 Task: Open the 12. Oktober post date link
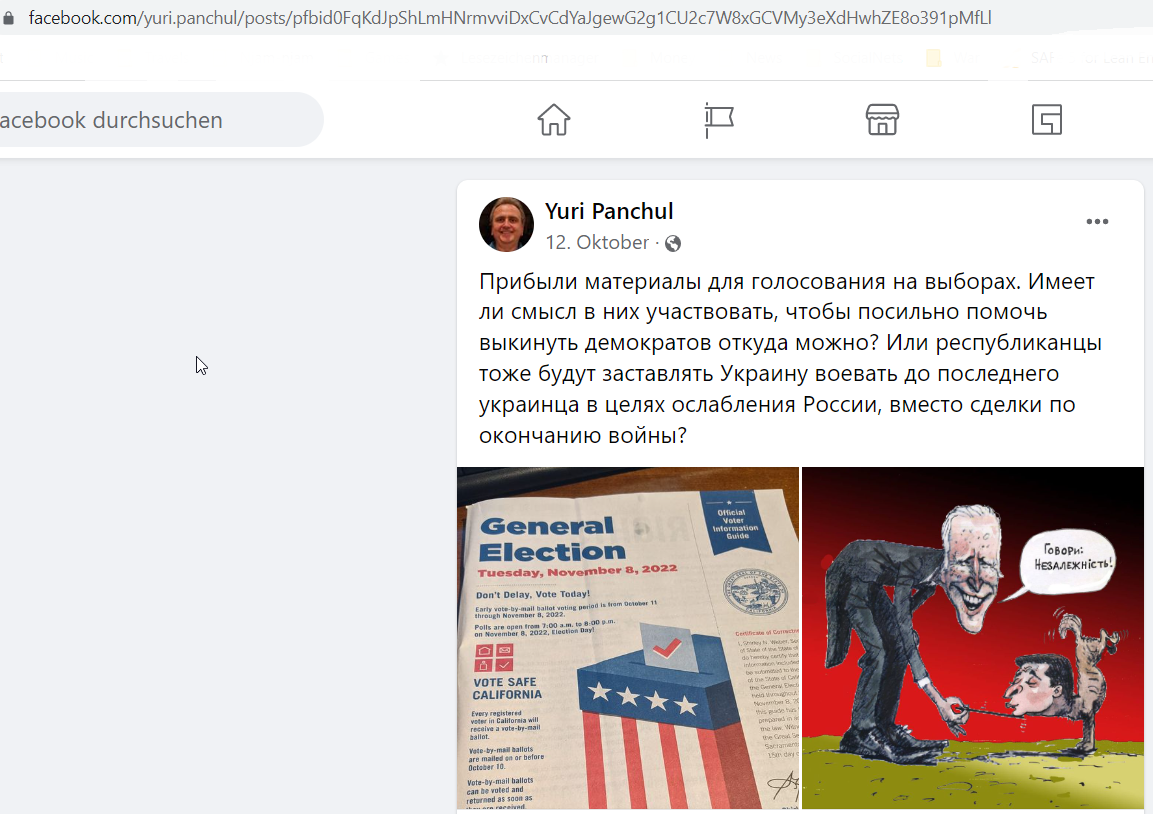pyautogui.click(x=597, y=243)
